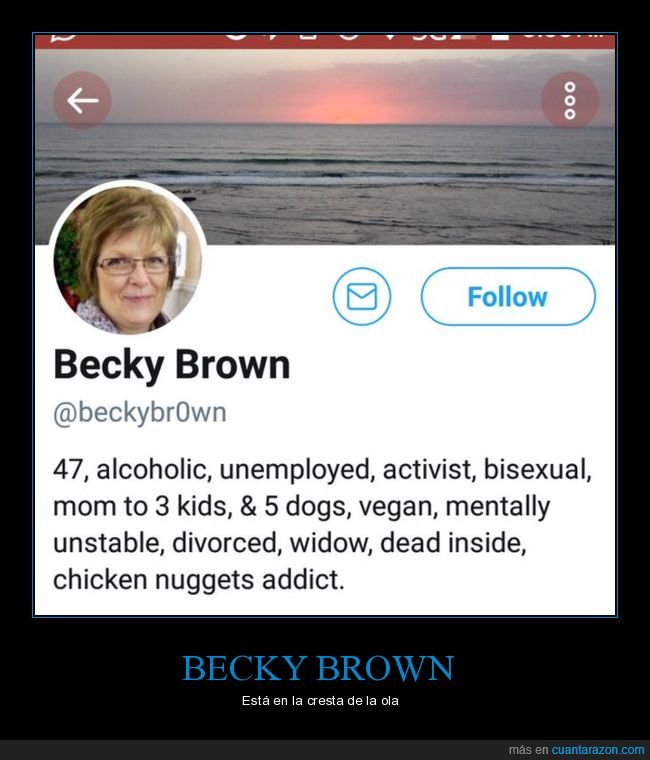This screenshot has height=760, width=650.
Task: Tap the back arrow on the profile header
Action: click(x=82, y=100)
